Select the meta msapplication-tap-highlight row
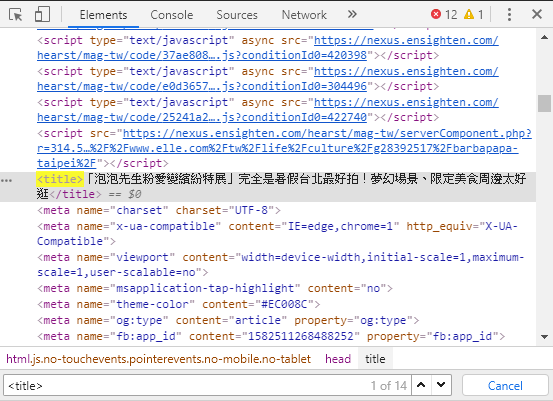This screenshot has height=401, width=553. pyautogui.click(x=215, y=288)
